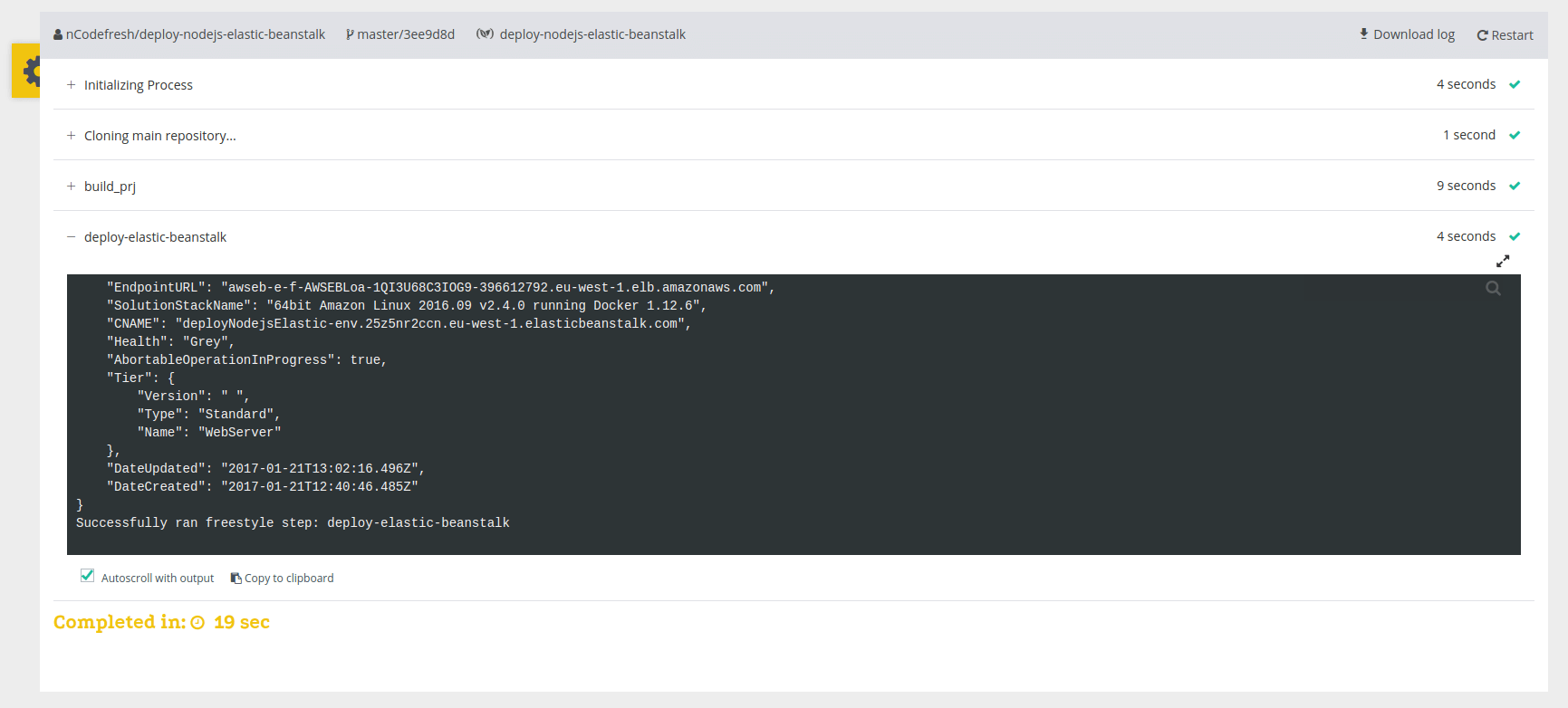Restart the build
Image resolution: width=1568 pixels, height=708 pixels.
[1505, 35]
